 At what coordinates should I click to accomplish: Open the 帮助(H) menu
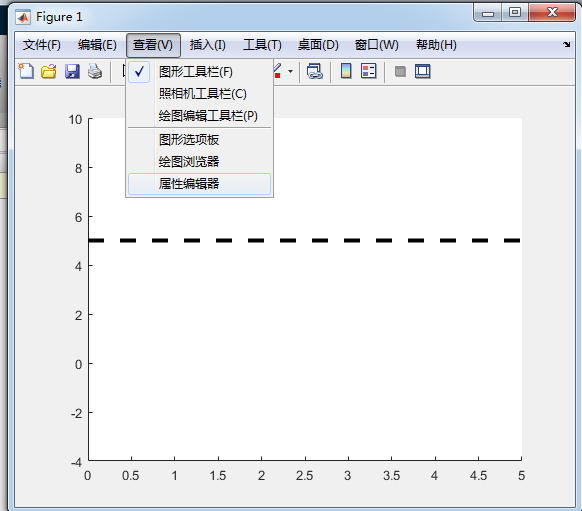pyautogui.click(x=436, y=45)
